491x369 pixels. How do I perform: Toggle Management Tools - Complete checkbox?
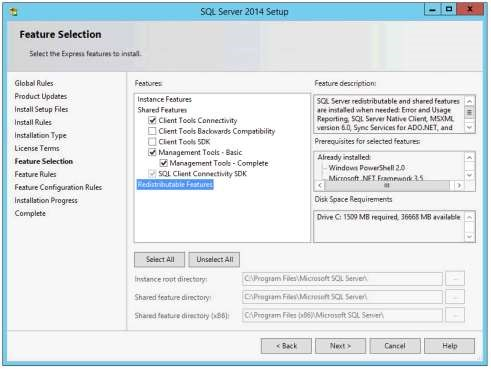tap(164, 163)
